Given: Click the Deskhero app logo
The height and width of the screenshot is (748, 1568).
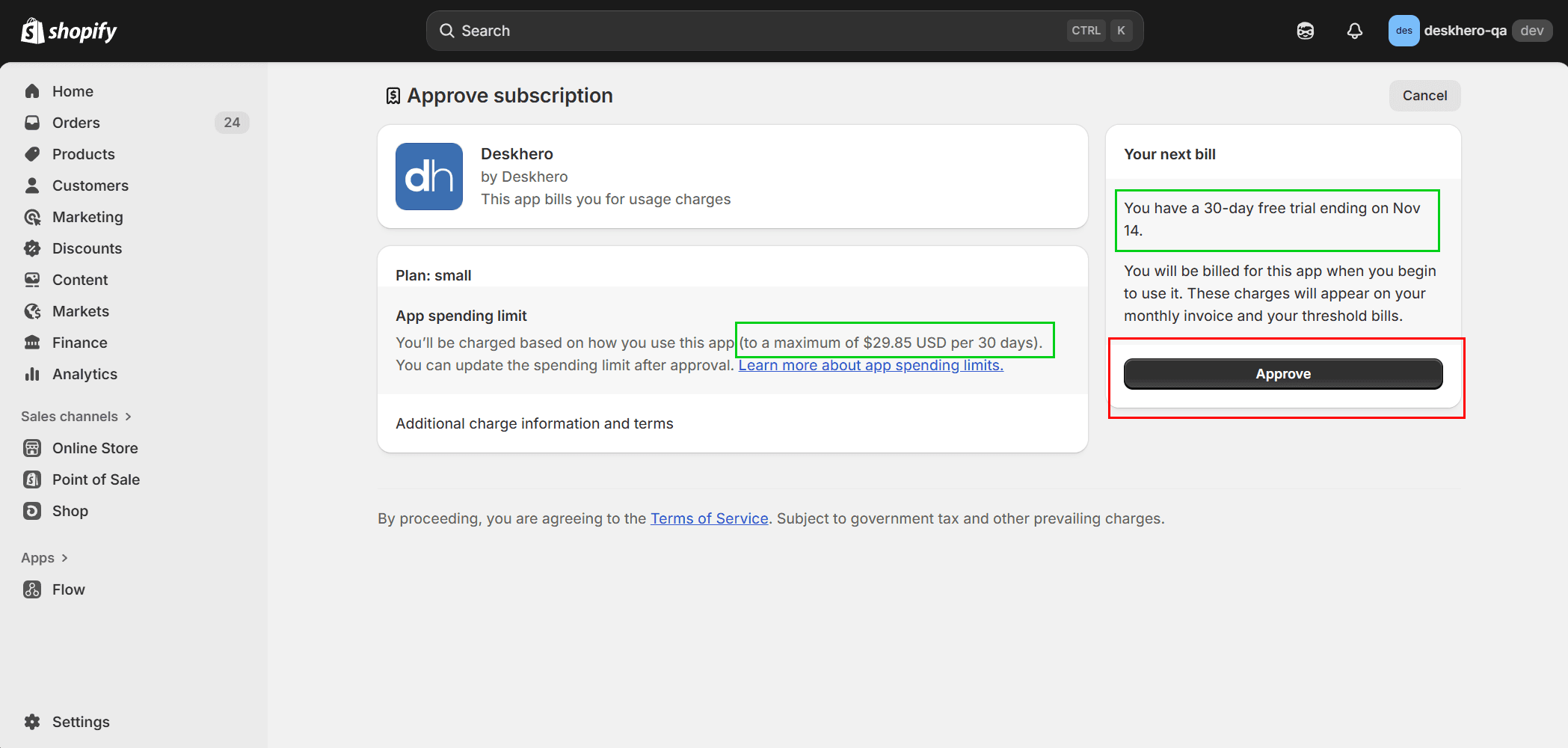Looking at the screenshot, I should (x=428, y=177).
